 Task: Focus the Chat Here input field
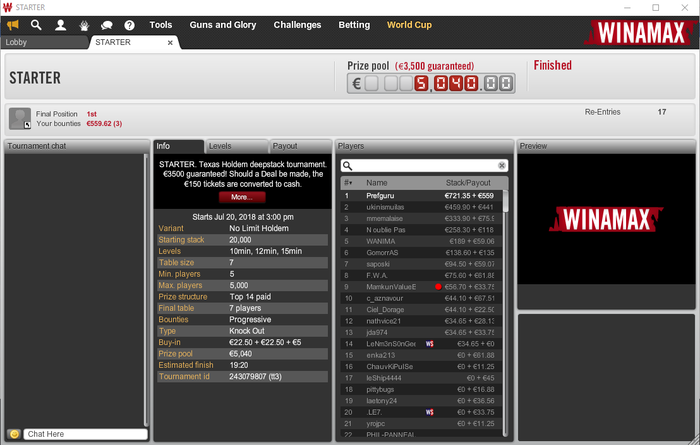pos(85,434)
